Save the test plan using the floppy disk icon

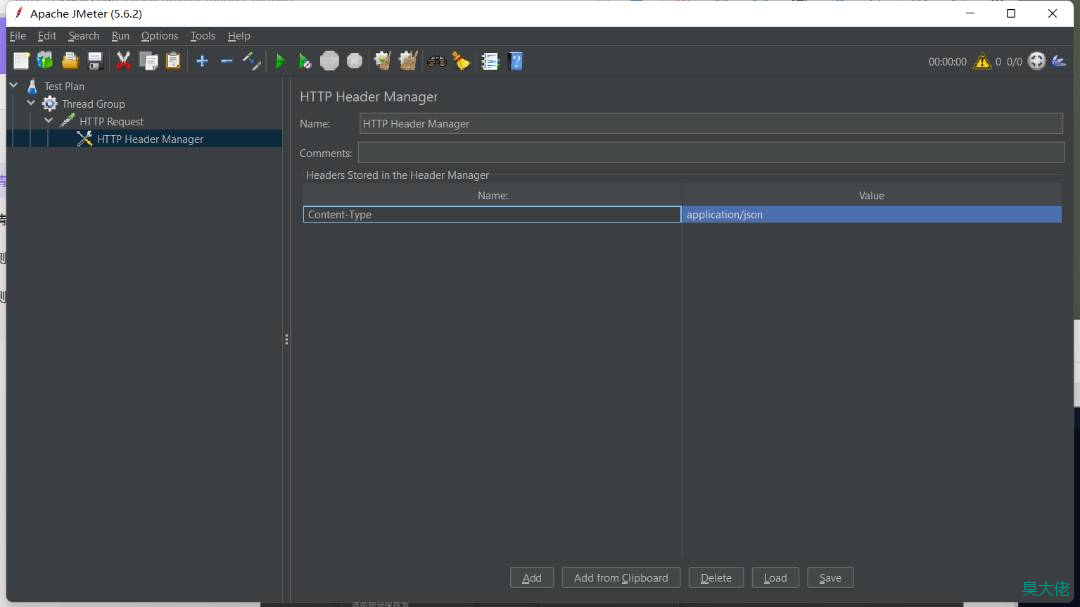95,61
